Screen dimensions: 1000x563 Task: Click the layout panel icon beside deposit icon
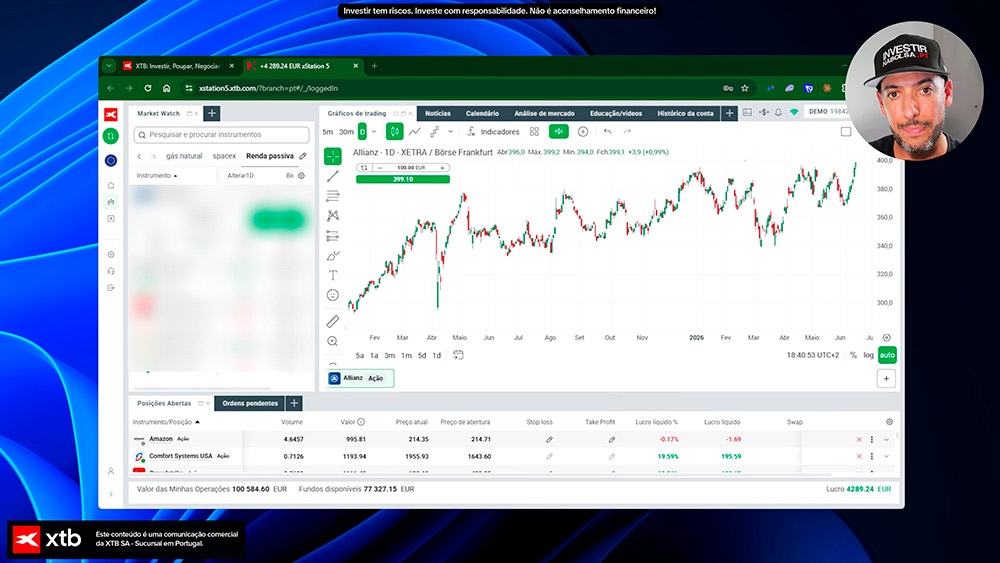point(747,112)
